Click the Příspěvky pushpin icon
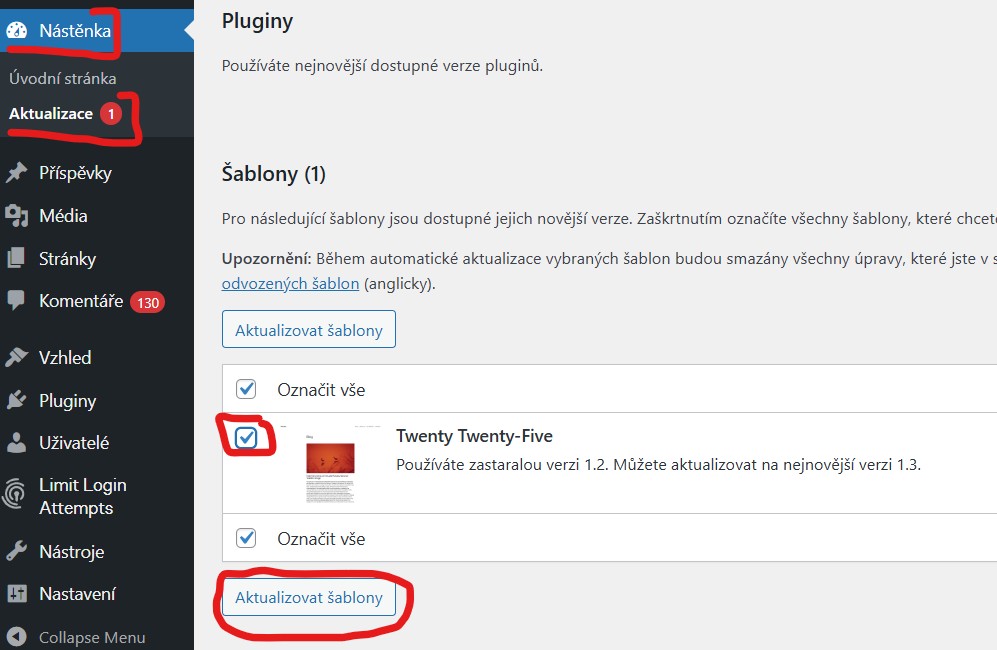 (16, 173)
